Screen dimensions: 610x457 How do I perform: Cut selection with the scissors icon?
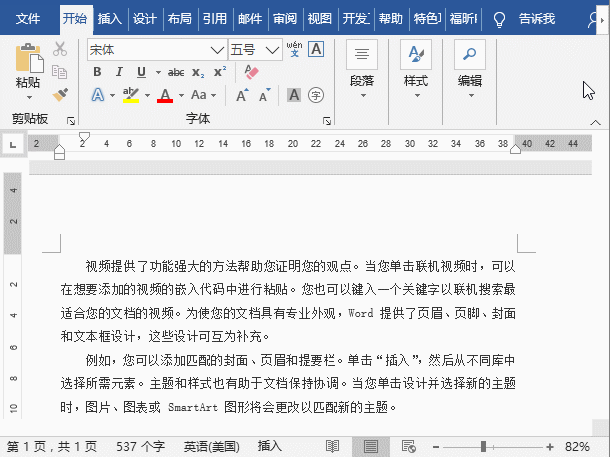click(60, 49)
